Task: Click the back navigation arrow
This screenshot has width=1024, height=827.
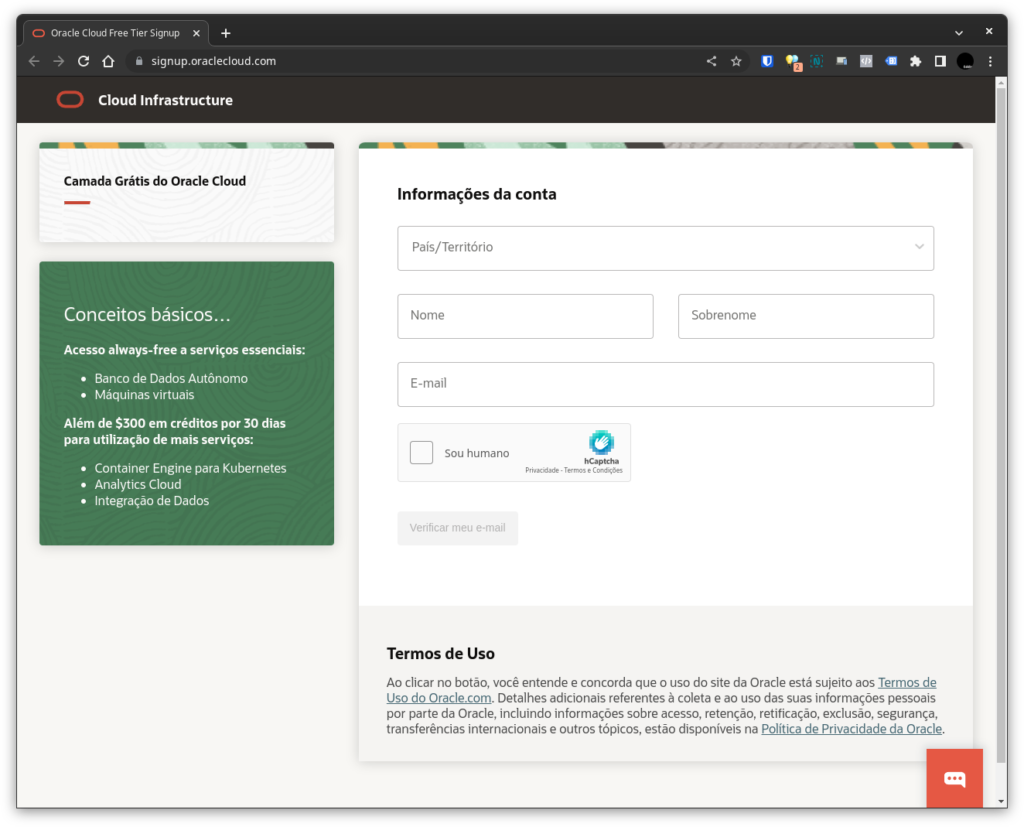Action: tap(34, 61)
